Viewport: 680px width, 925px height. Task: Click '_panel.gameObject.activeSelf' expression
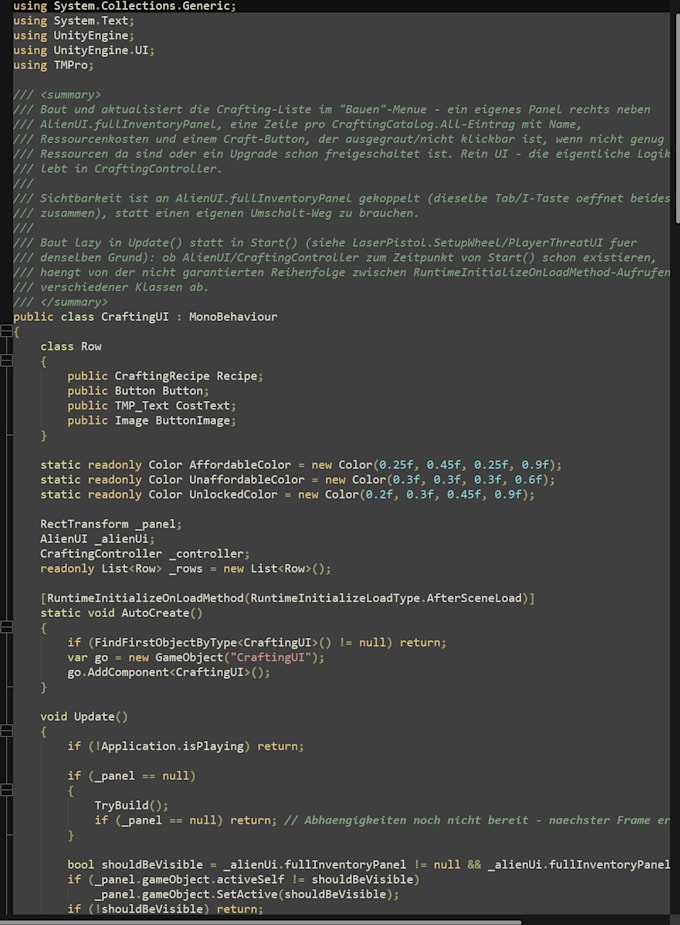pyautogui.click(x=189, y=879)
